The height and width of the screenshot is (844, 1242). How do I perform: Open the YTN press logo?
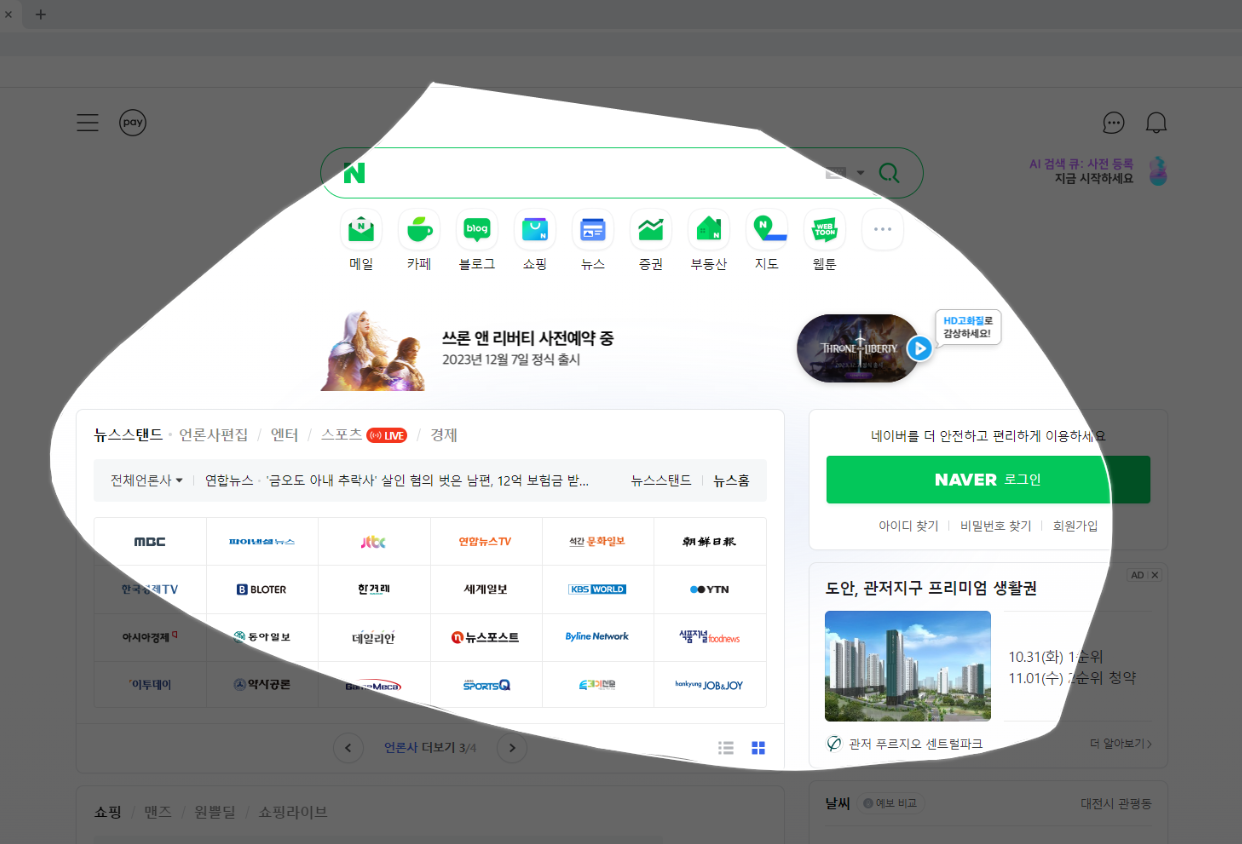click(710, 589)
